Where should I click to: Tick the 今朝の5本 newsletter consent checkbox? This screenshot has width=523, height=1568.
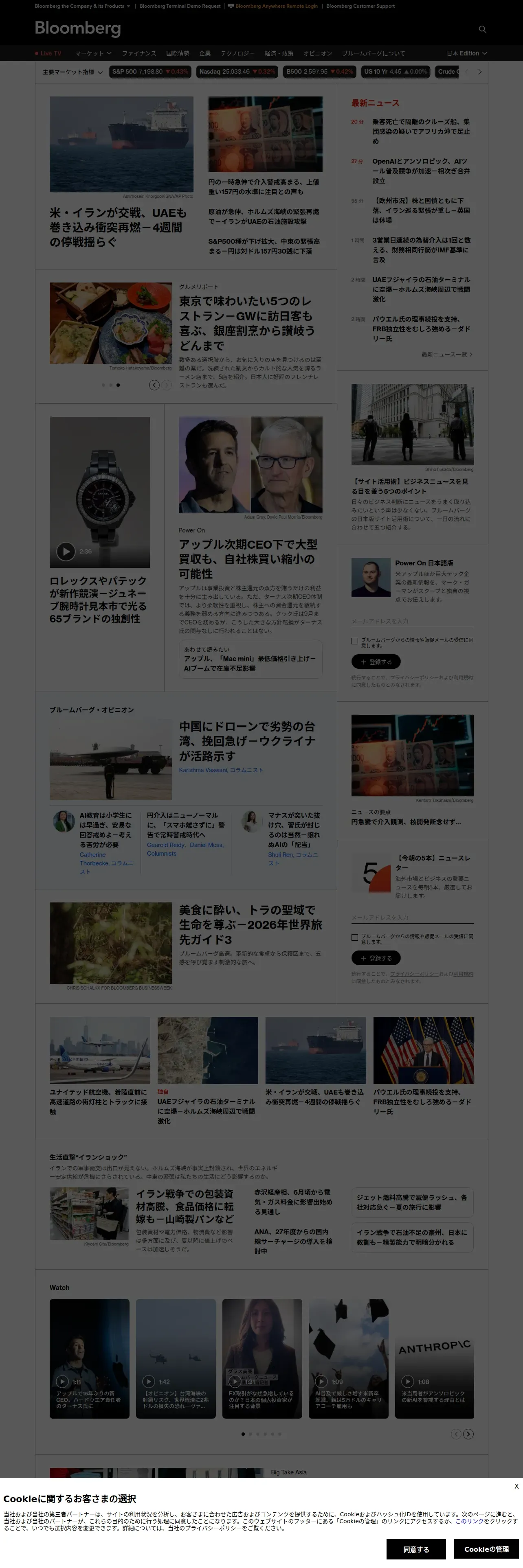point(354,937)
